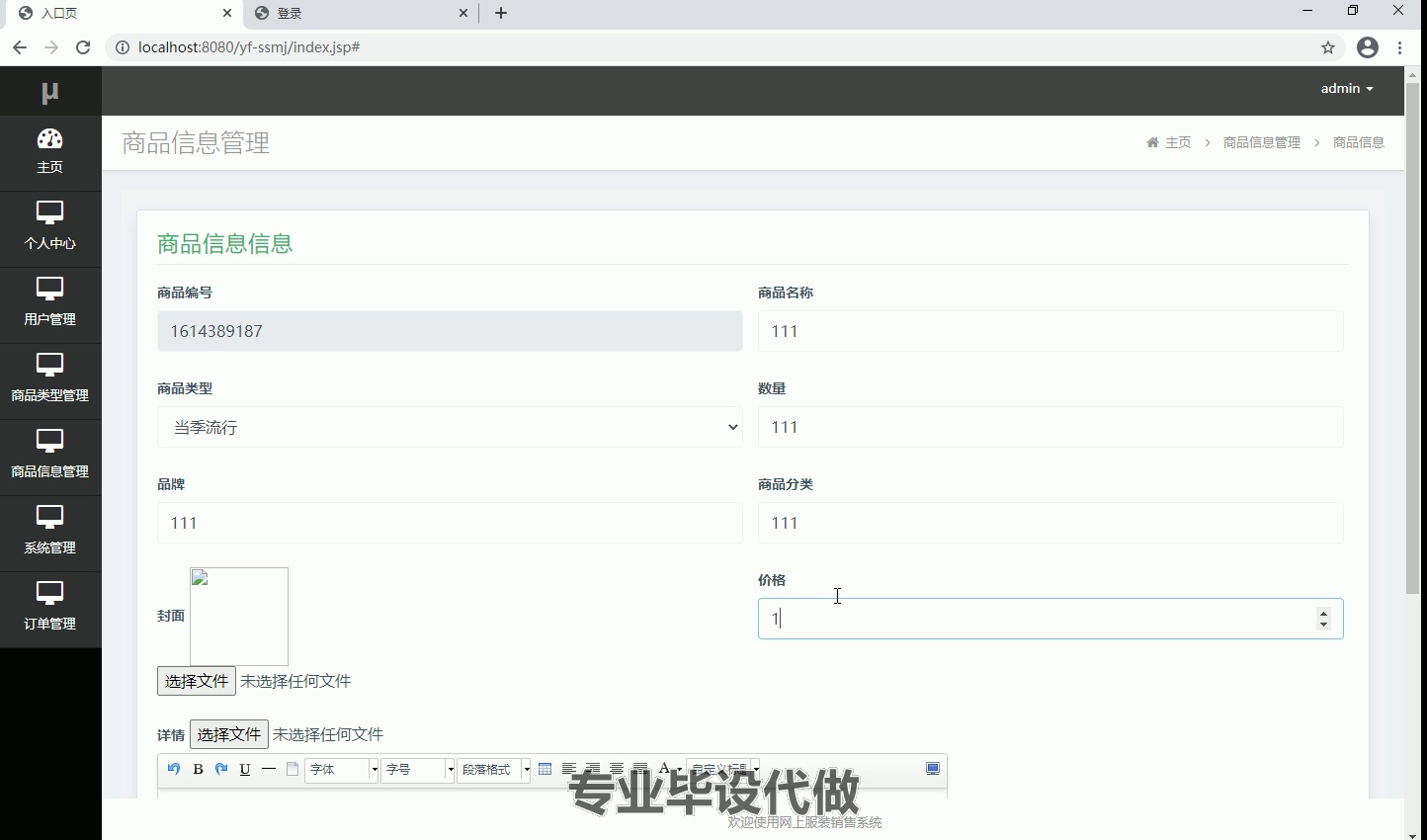Go to 商品信息管理 breadcrumb link
The height and width of the screenshot is (840, 1427).
pos(1262,142)
